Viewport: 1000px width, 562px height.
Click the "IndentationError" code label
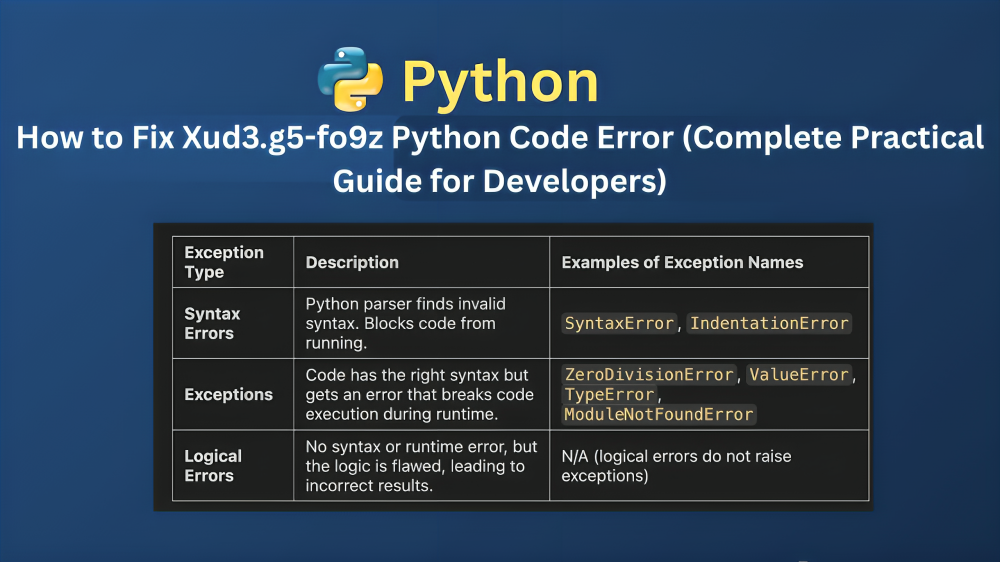769,323
